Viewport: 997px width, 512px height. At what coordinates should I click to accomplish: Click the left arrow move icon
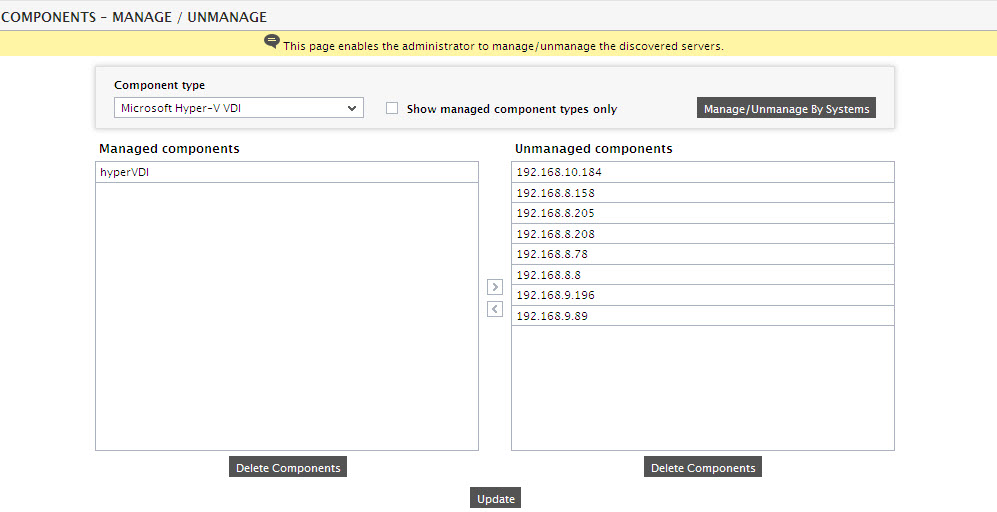[x=495, y=309]
